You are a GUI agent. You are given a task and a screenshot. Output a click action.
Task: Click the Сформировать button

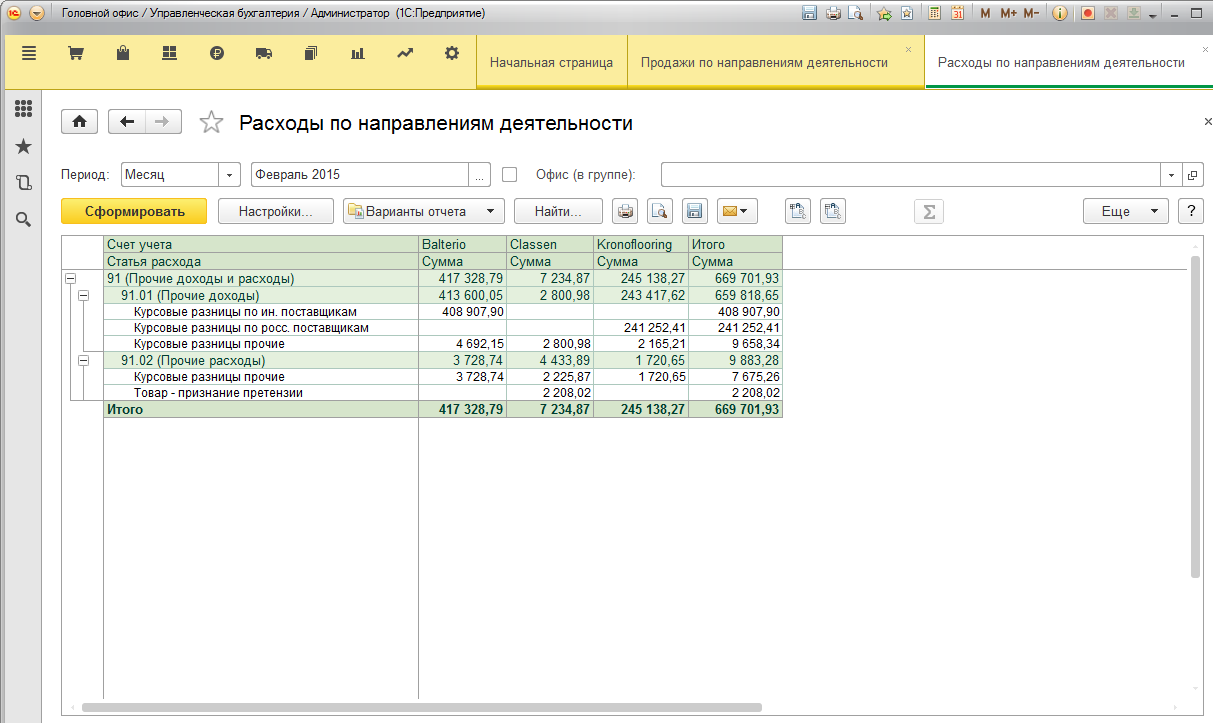[x=134, y=211]
